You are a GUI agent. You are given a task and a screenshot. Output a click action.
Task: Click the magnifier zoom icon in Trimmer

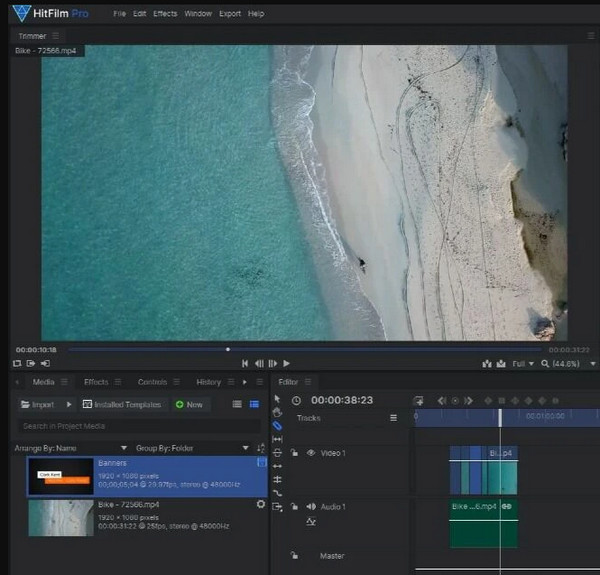[545, 363]
